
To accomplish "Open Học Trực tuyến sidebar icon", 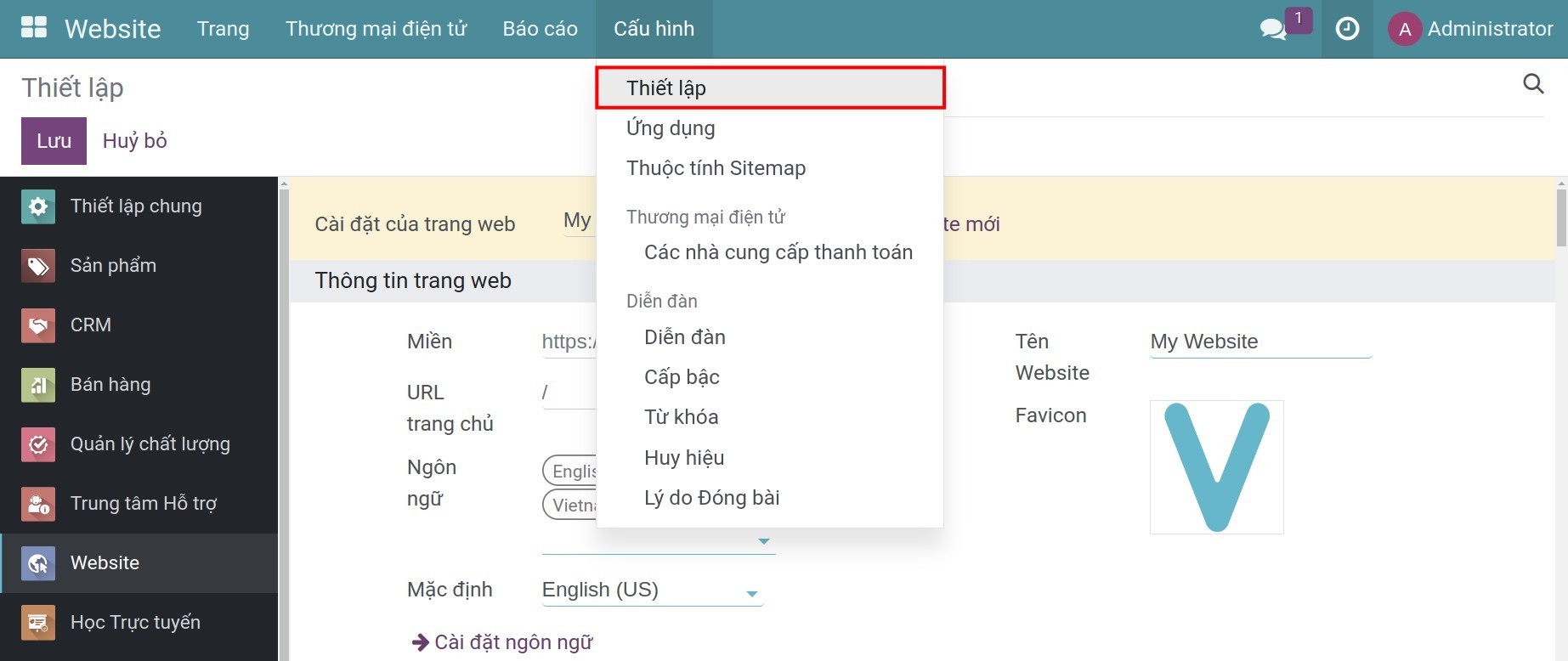I will (x=38, y=623).
